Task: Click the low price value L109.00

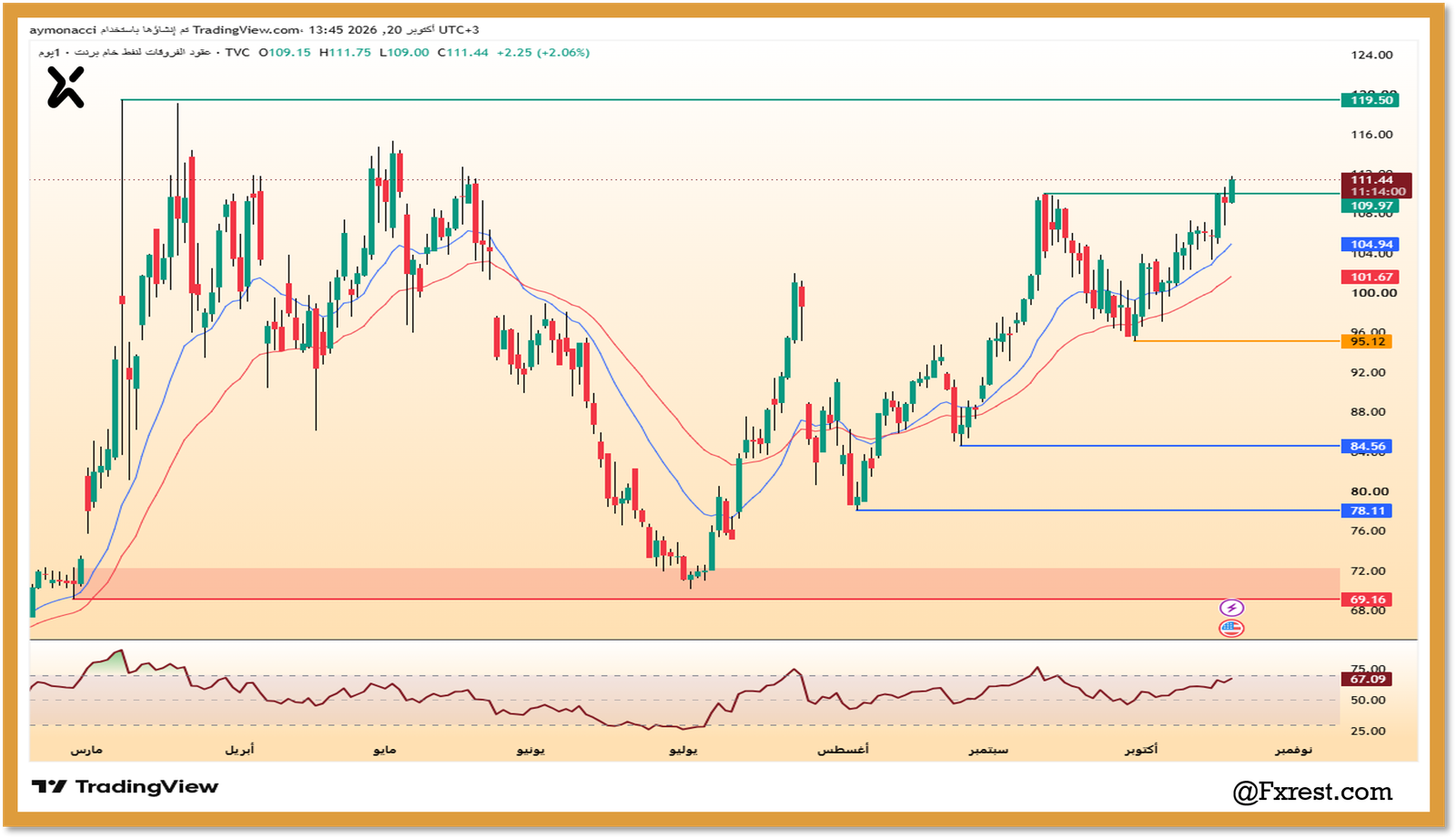Action: pyautogui.click(x=404, y=53)
